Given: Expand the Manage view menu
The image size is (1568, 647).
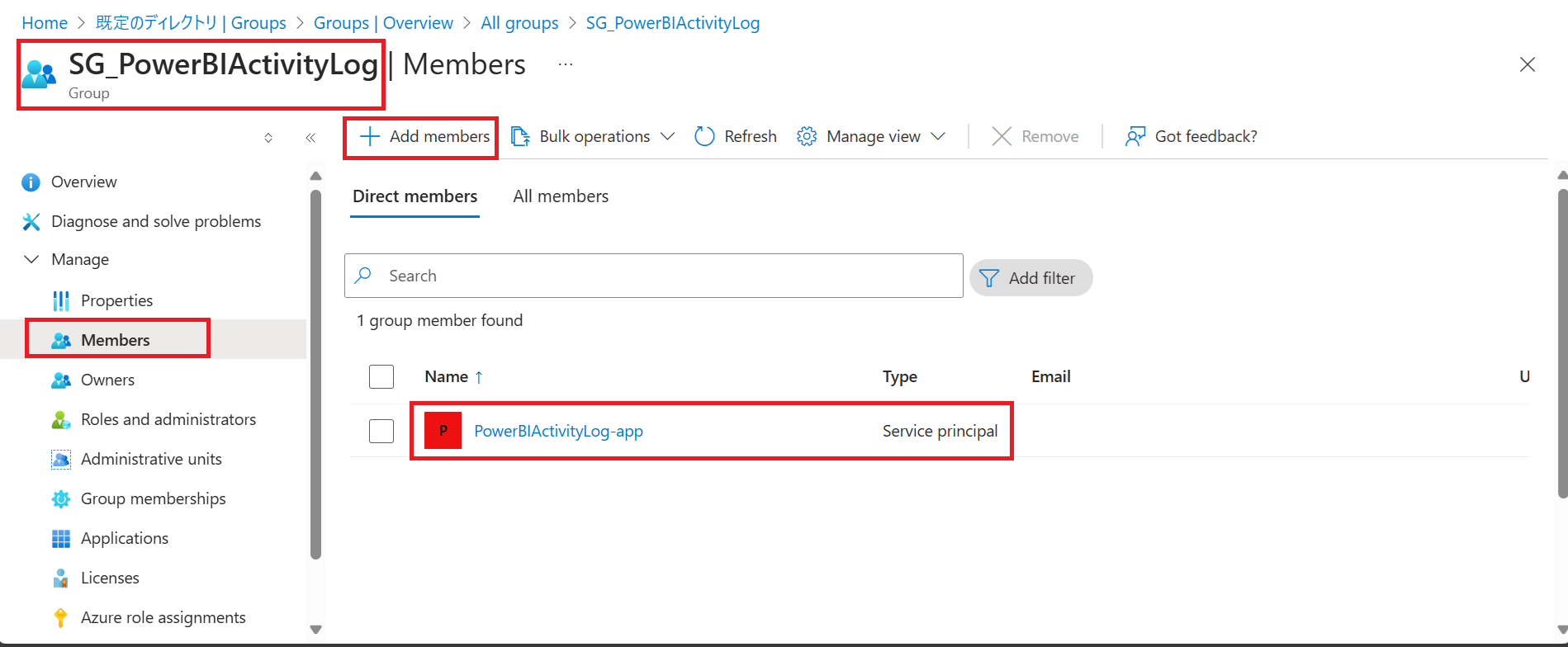Looking at the screenshot, I should 871,136.
